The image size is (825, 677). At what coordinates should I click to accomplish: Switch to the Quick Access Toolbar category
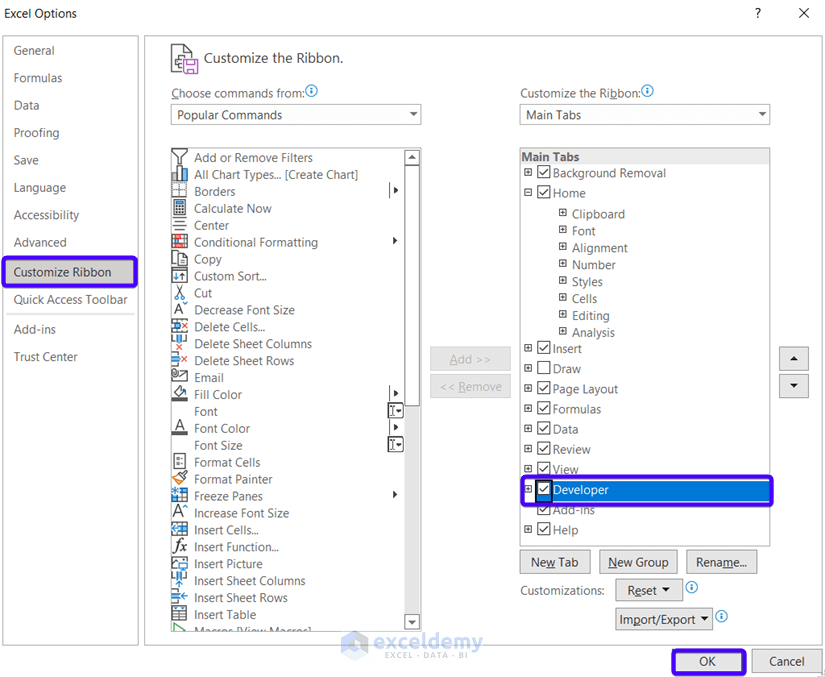coord(70,299)
